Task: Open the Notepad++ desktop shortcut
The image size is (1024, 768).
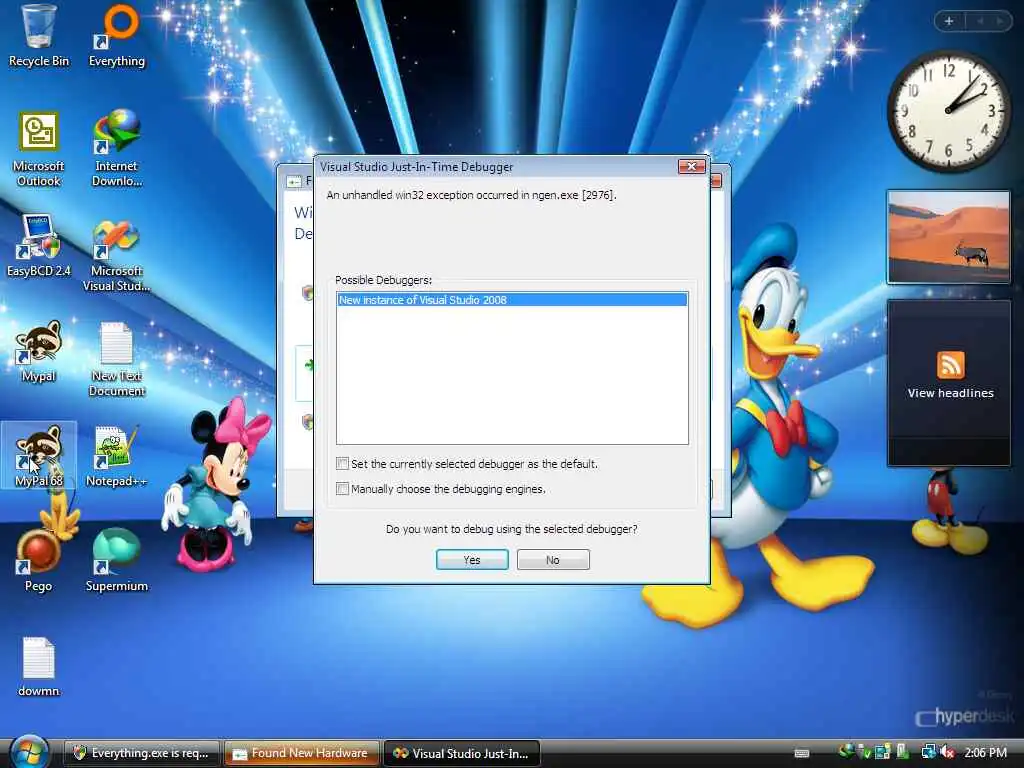Action: coord(116,455)
